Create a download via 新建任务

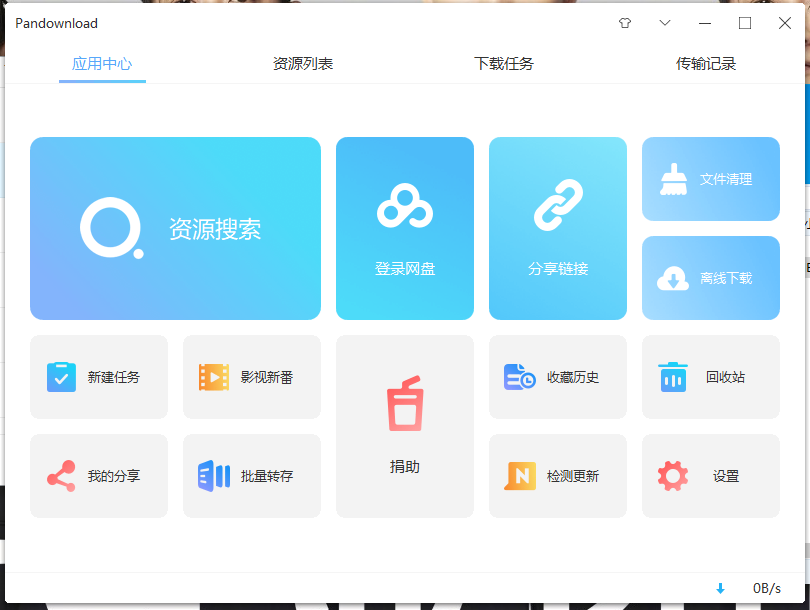point(99,377)
